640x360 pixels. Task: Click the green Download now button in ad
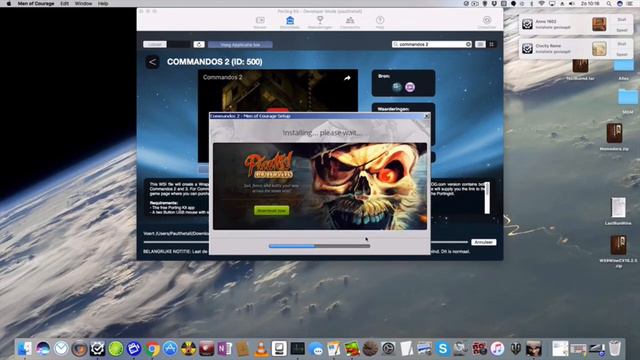[271, 211]
